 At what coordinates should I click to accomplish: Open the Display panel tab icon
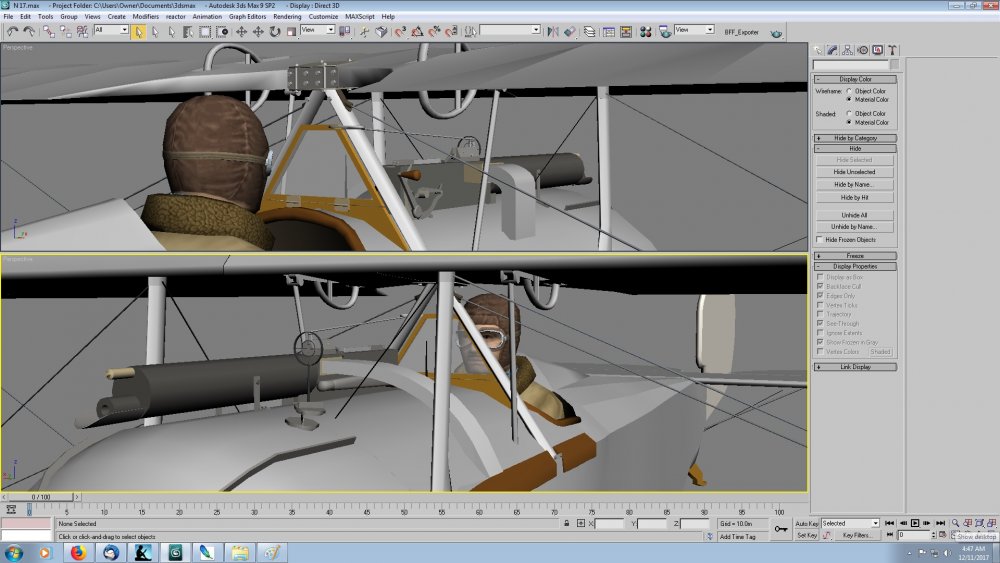click(x=878, y=50)
